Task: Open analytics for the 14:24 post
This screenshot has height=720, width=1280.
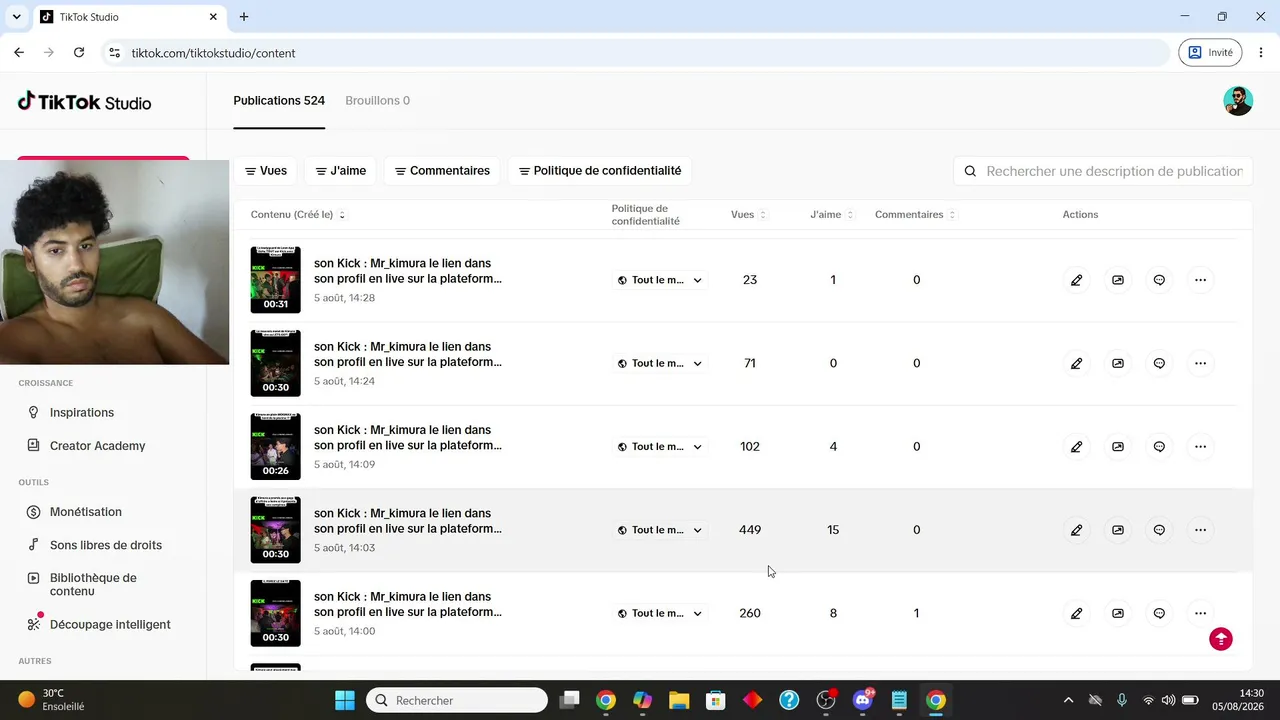Action: [x=1118, y=363]
